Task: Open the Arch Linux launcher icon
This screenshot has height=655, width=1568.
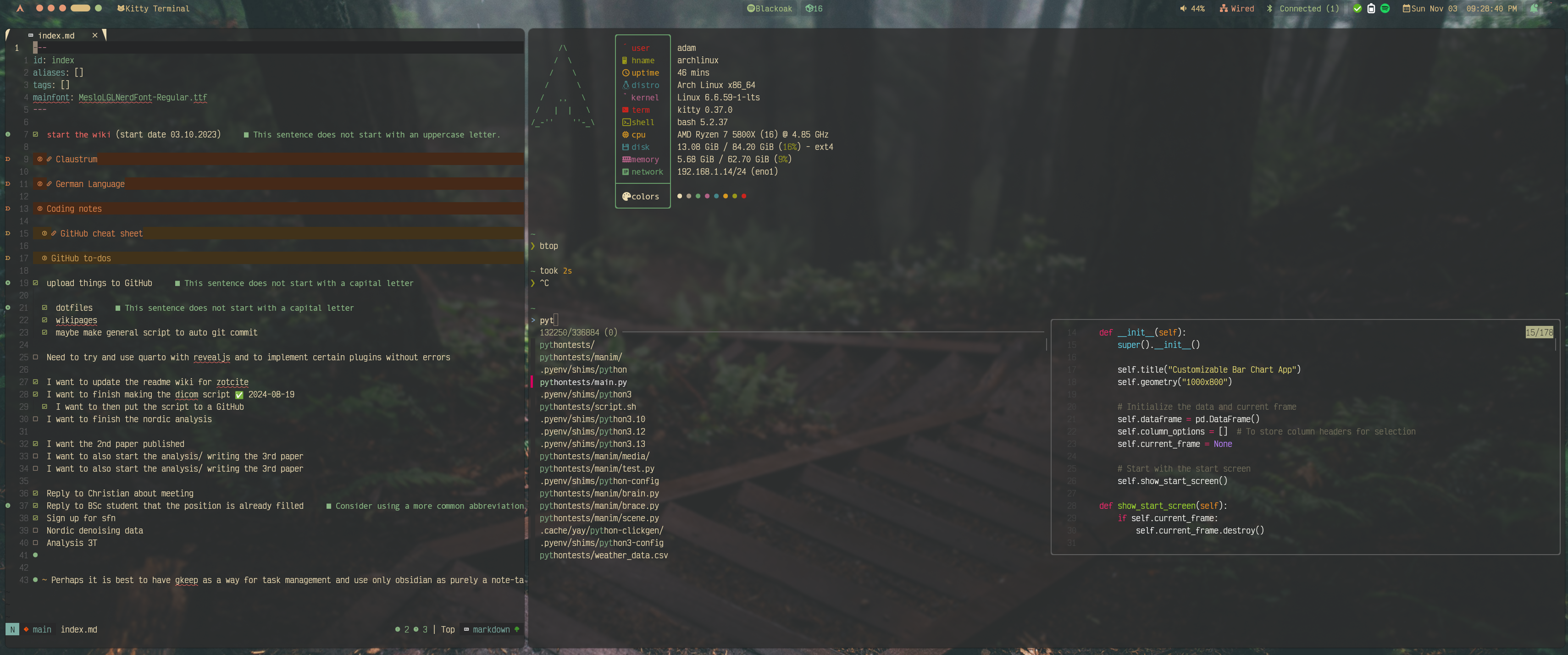Action: (20, 9)
